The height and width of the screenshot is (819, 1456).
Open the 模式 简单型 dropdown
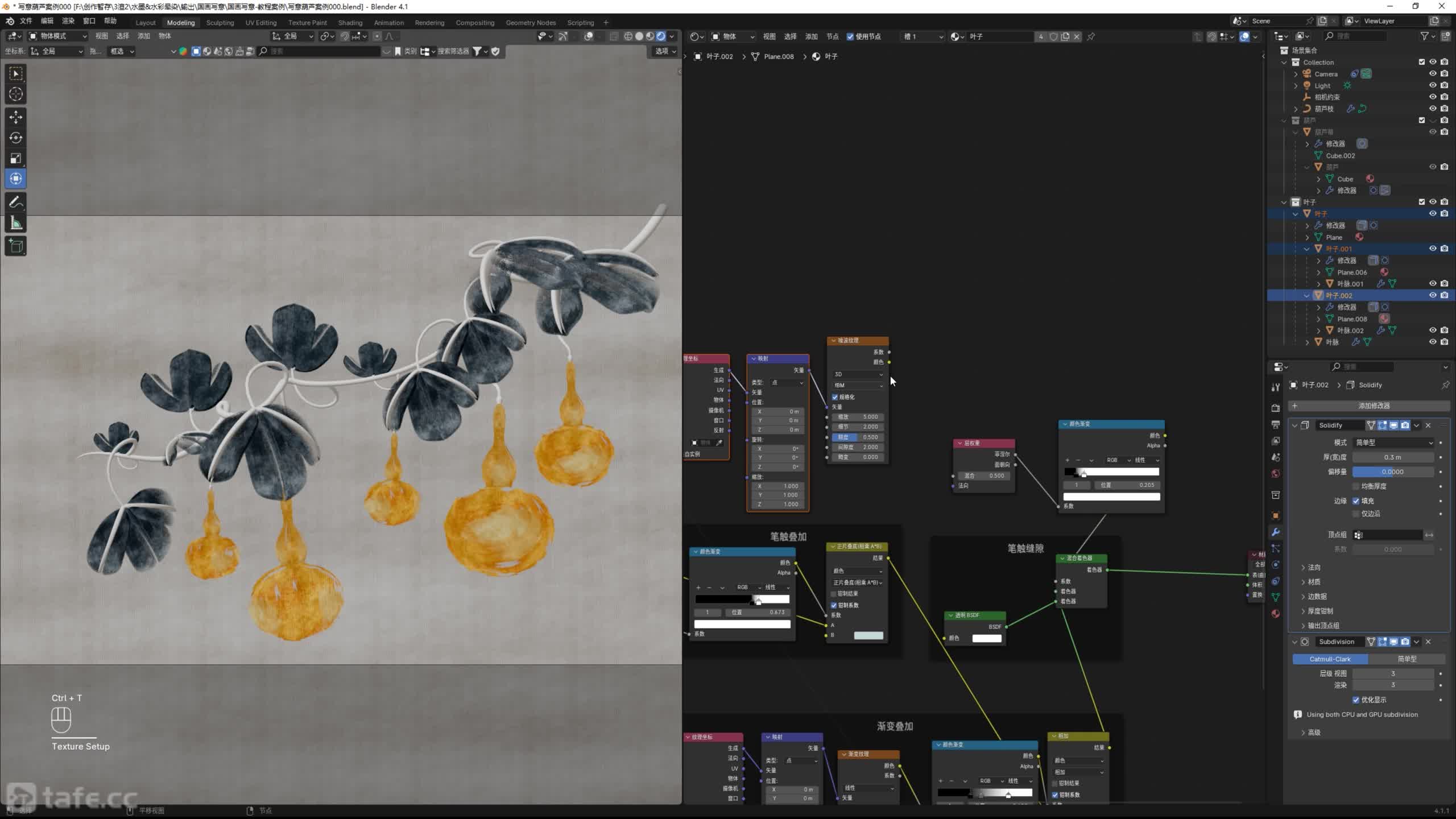pos(1393,442)
